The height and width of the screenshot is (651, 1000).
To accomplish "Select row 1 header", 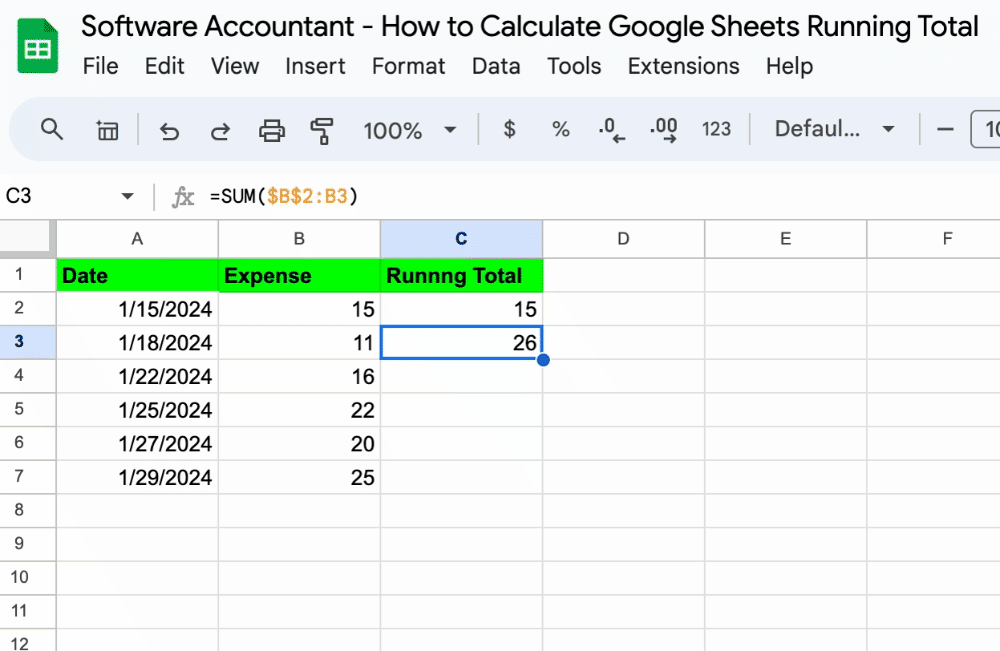I will (27, 275).
